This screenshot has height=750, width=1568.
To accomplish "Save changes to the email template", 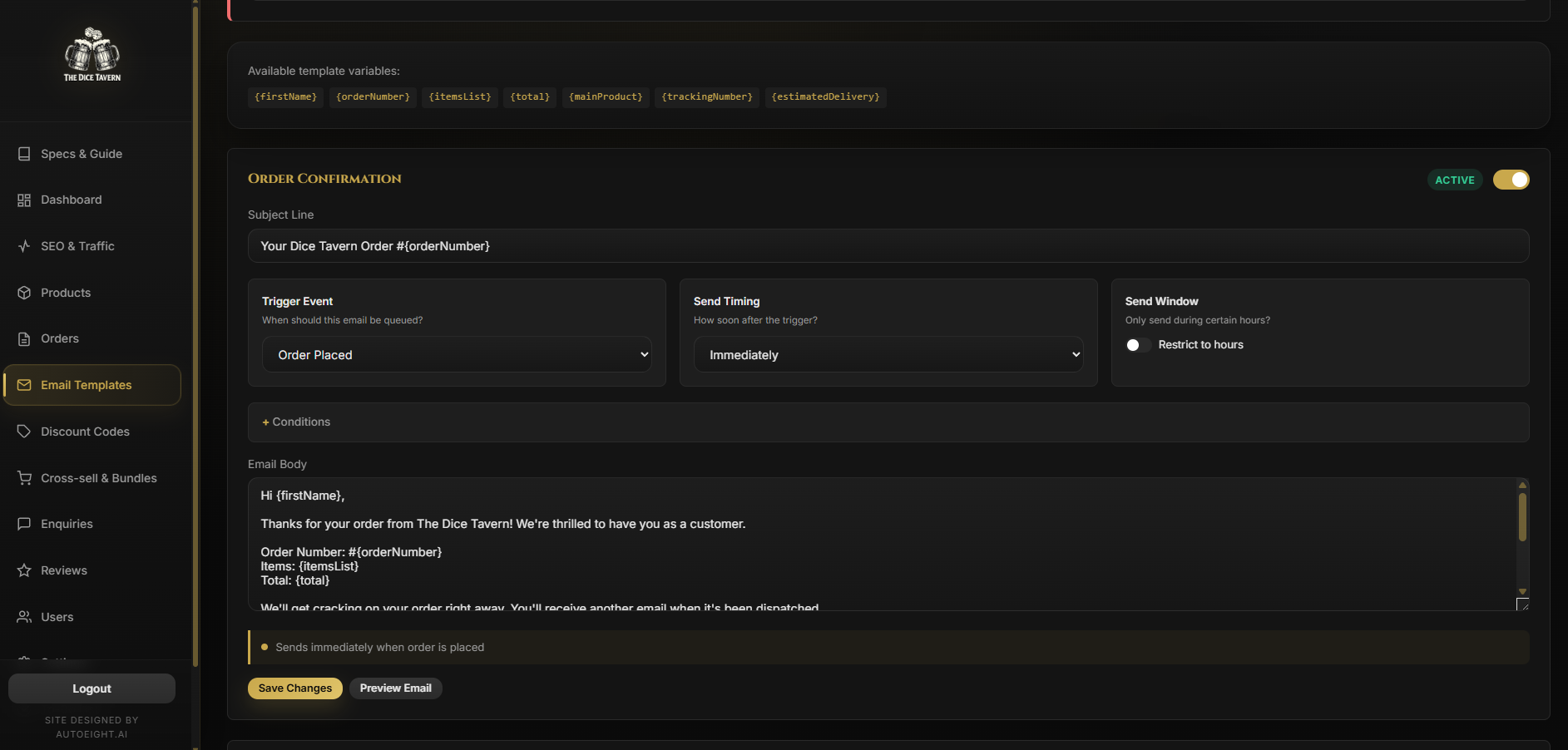I will pos(294,688).
